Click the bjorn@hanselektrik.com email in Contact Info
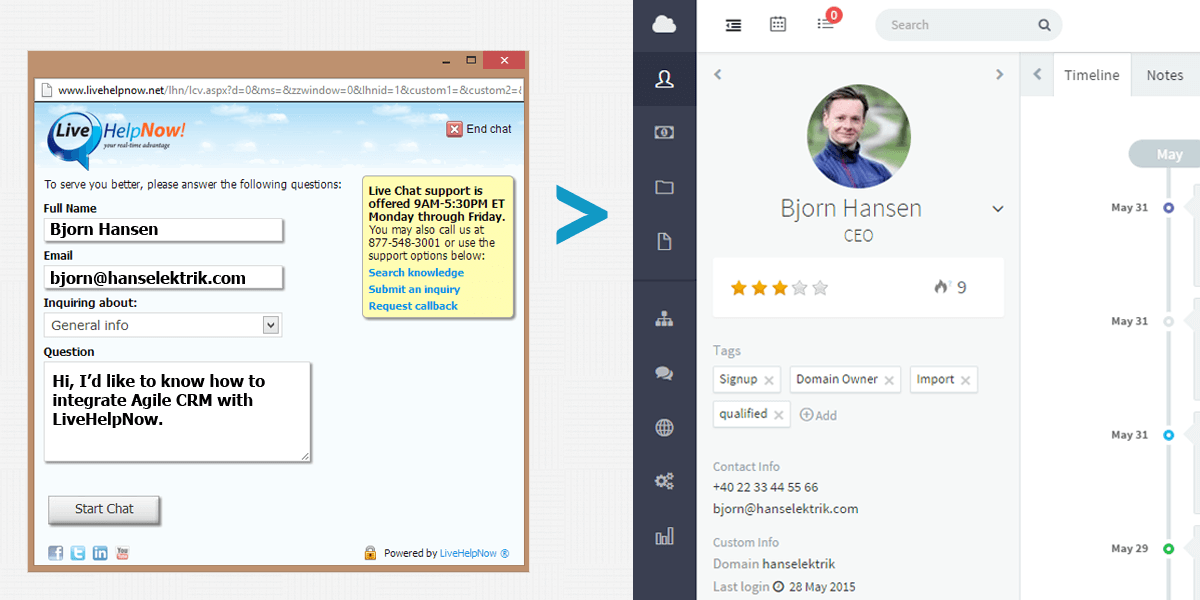Screen dimensions: 1200x600 click(x=786, y=508)
